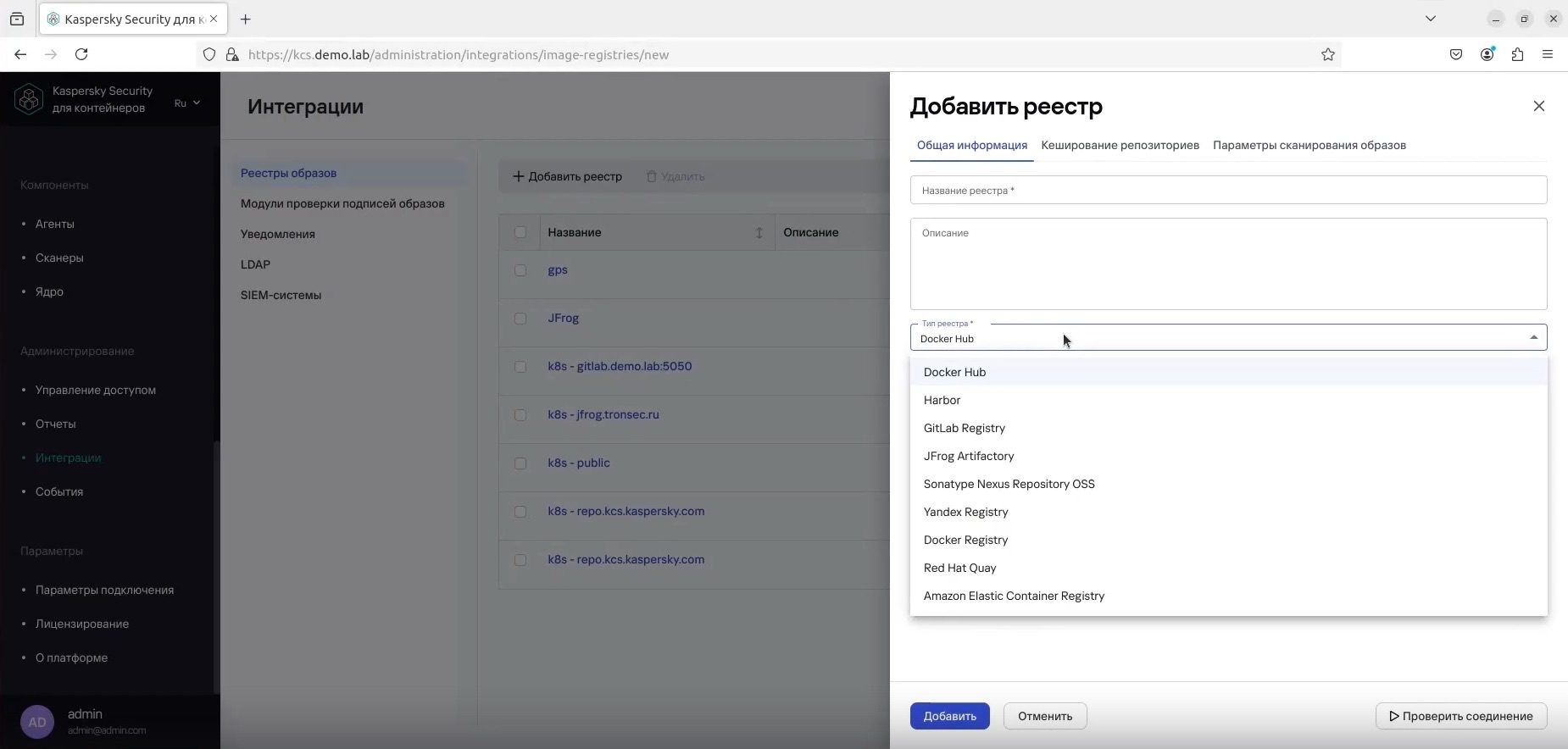
Task: Open the JFrog registry link
Action: 564,319
